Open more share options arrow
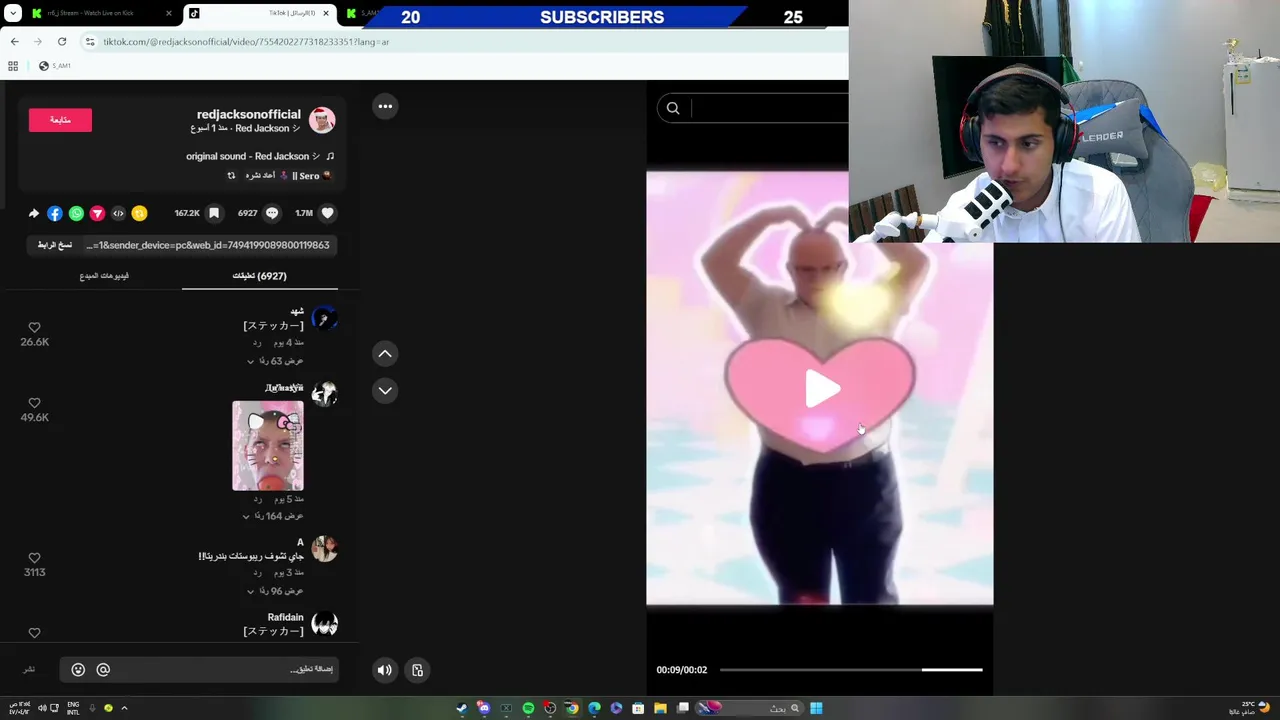The image size is (1280, 720). (x=34, y=213)
